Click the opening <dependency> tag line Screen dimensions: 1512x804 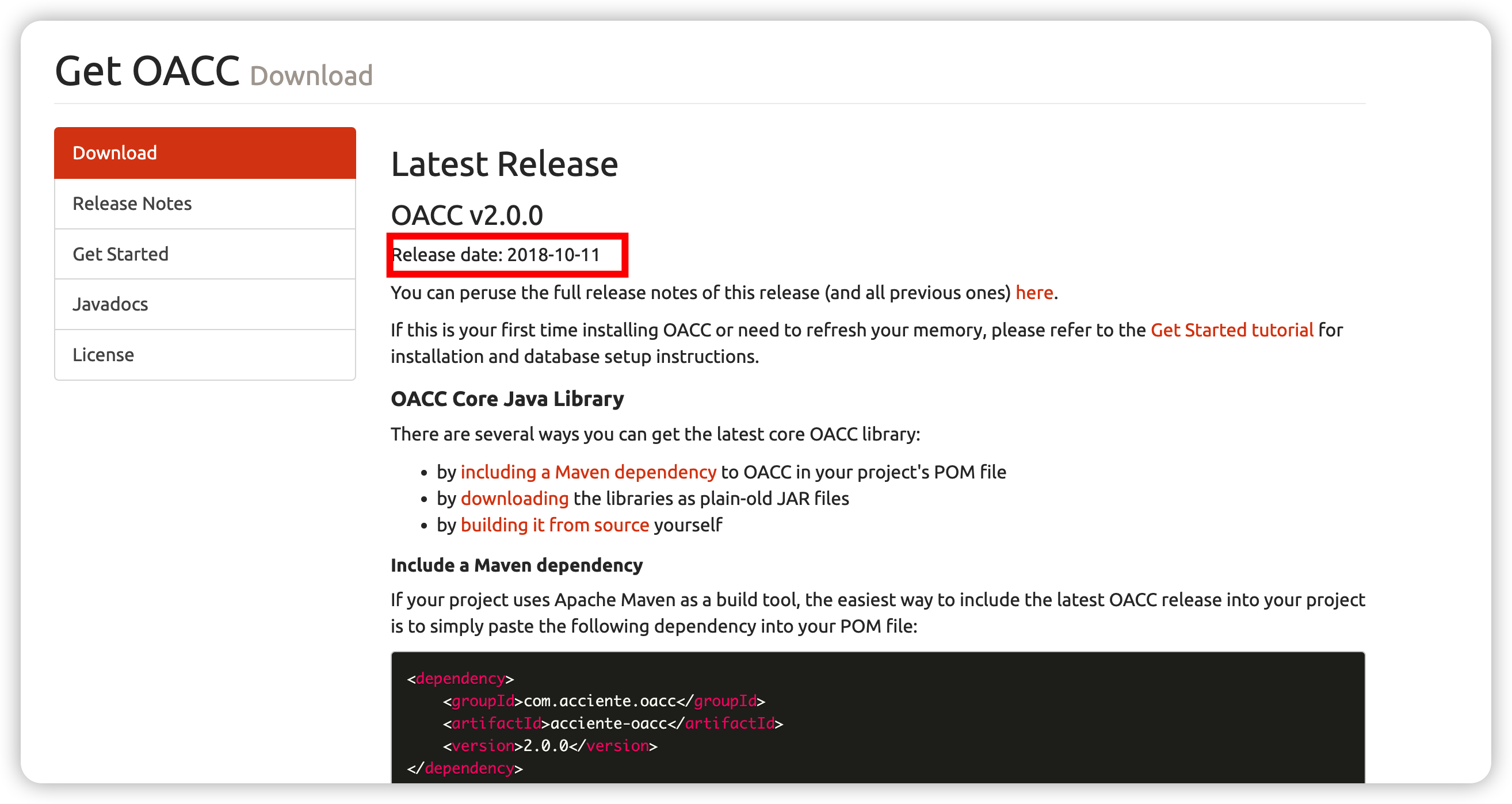[x=460, y=679]
